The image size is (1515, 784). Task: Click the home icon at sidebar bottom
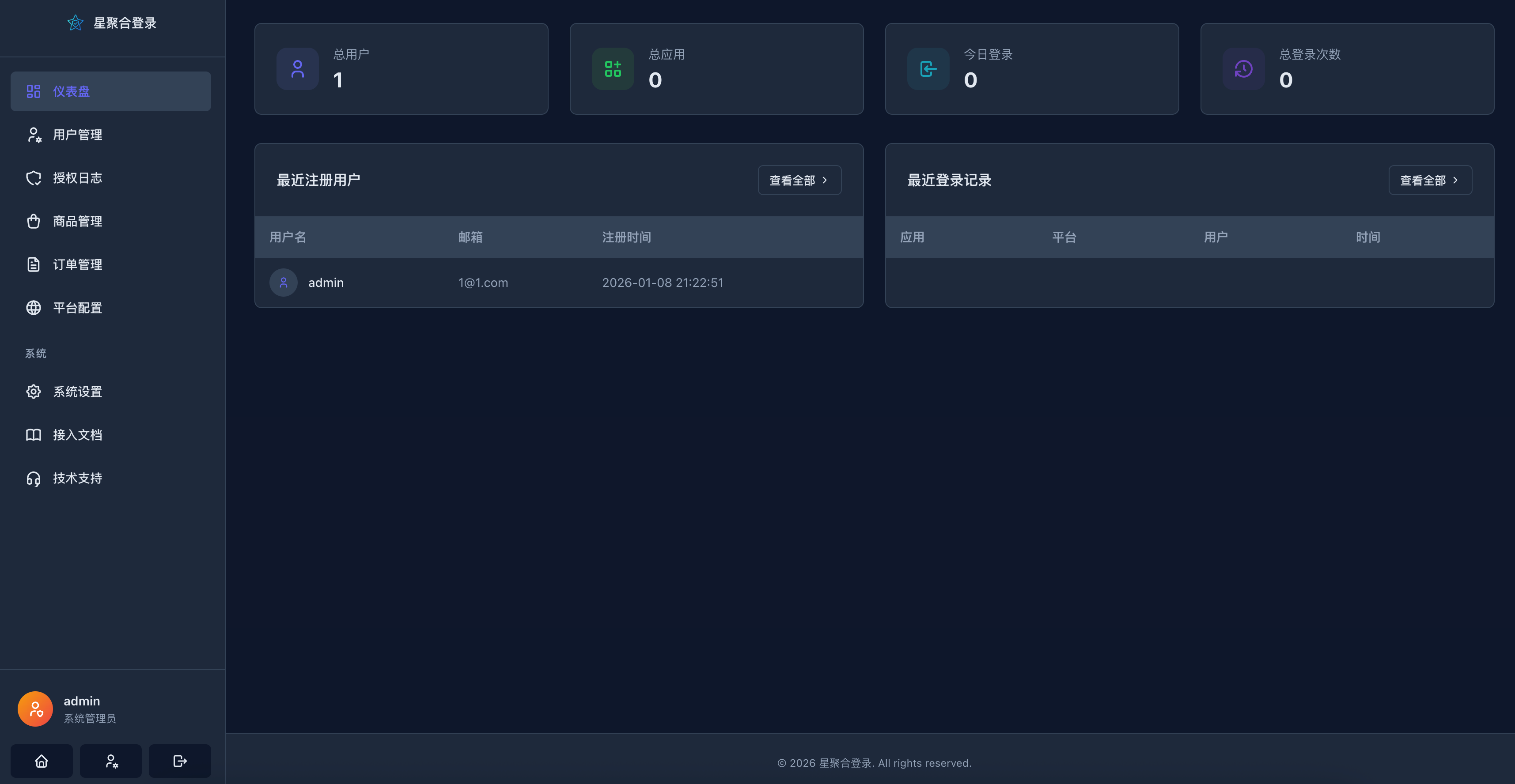click(x=41, y=761)
